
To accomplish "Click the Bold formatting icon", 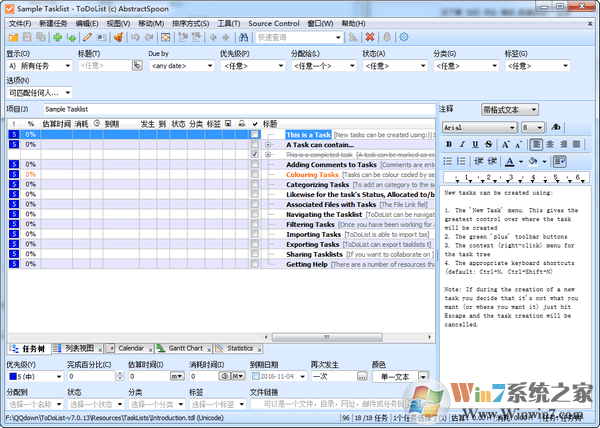I will click(x=449, y=144).
